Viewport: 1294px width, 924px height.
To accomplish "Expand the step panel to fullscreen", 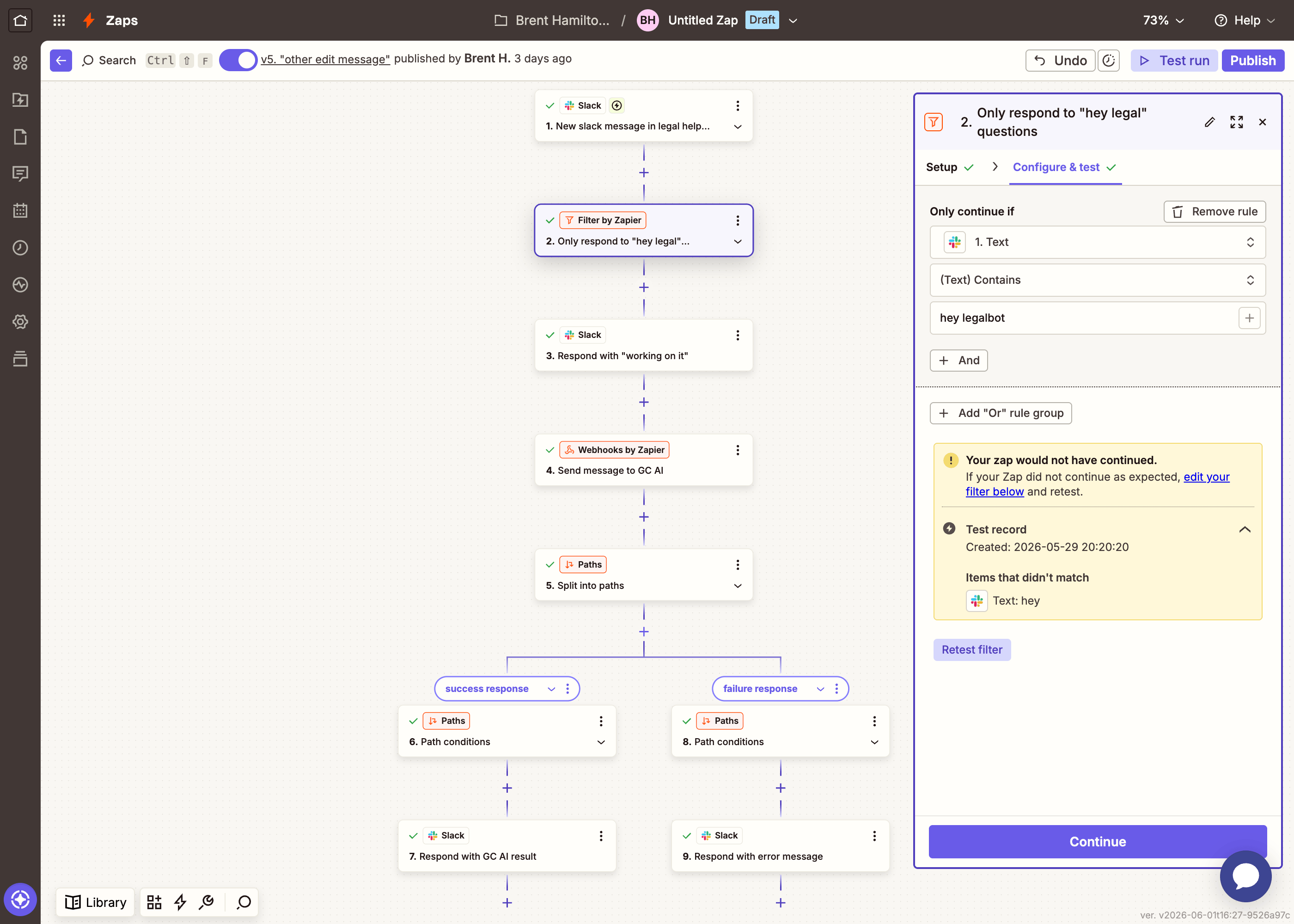I will (1237, 122).
